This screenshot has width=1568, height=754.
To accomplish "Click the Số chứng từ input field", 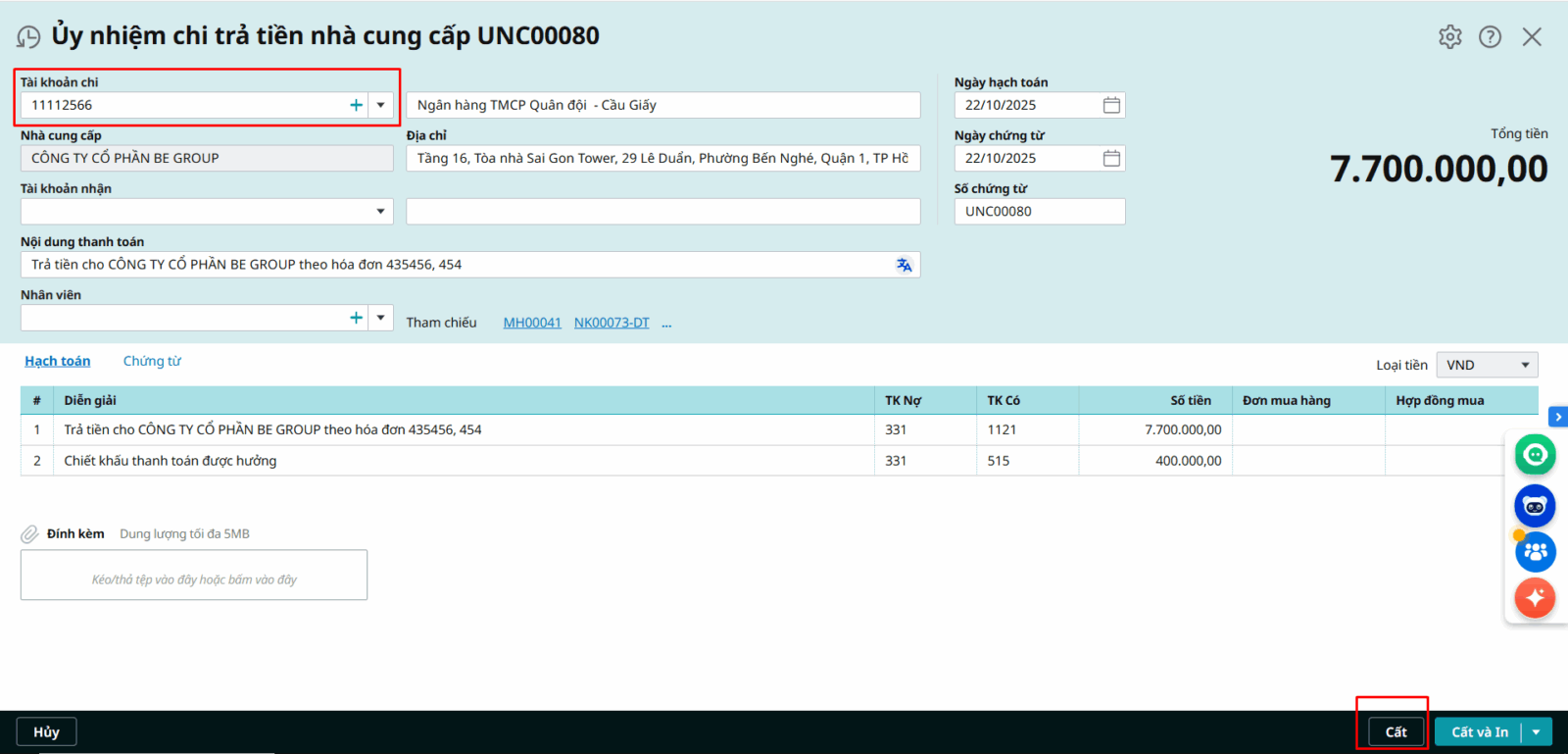I will click(x=1039, y=212).
